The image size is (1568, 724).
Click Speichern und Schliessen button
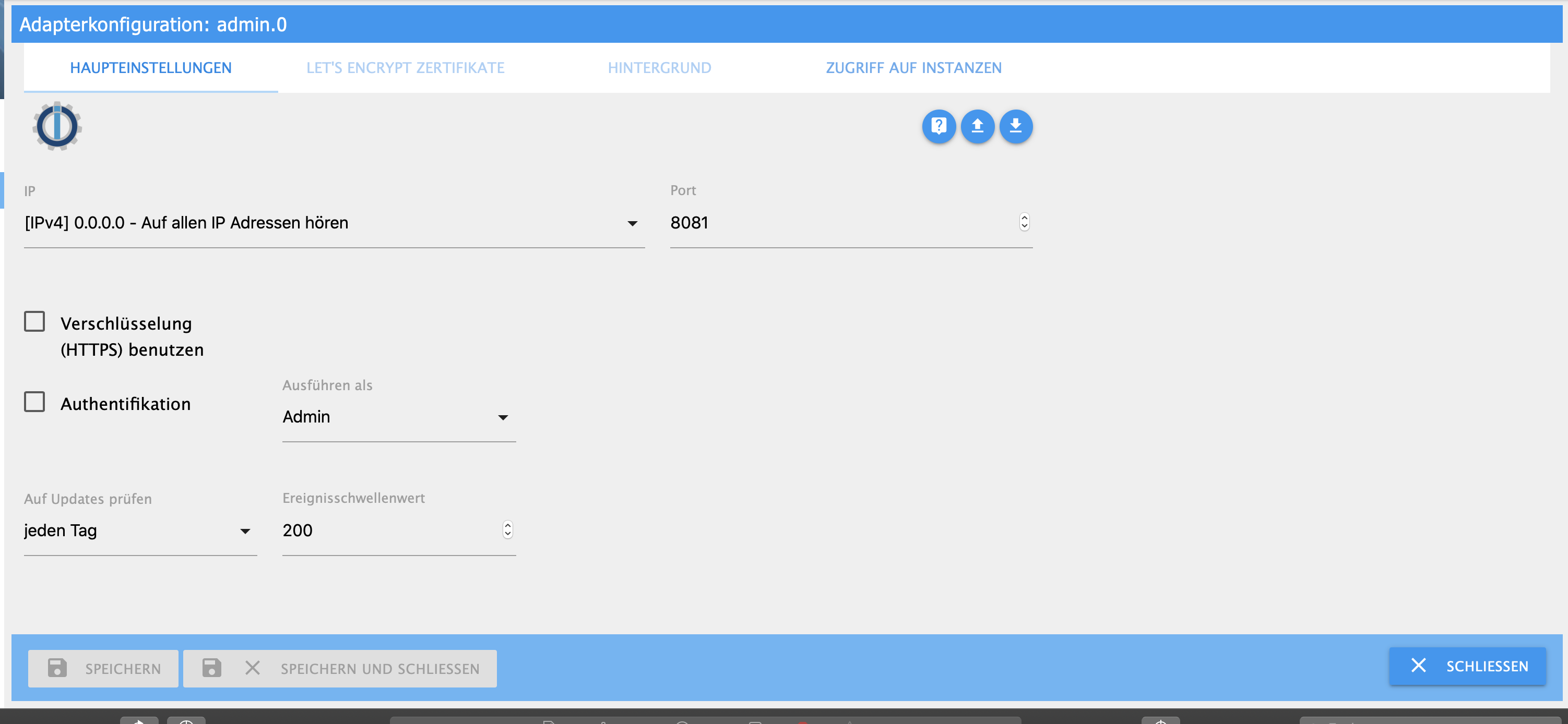click(x=340, y=668)
